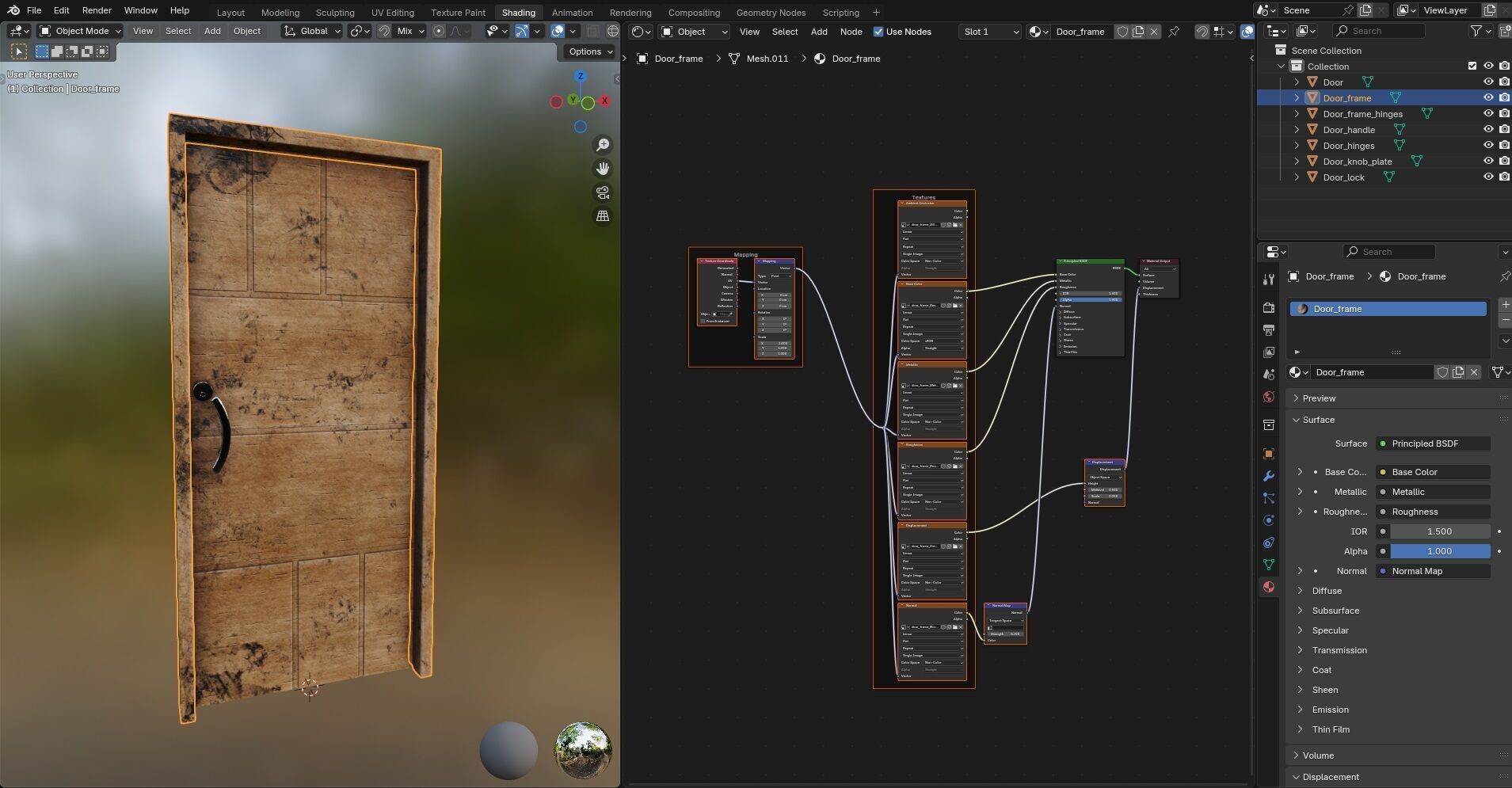Hide the Door object with its eye icon
1512x788 pixels.
coord(1488,82)
